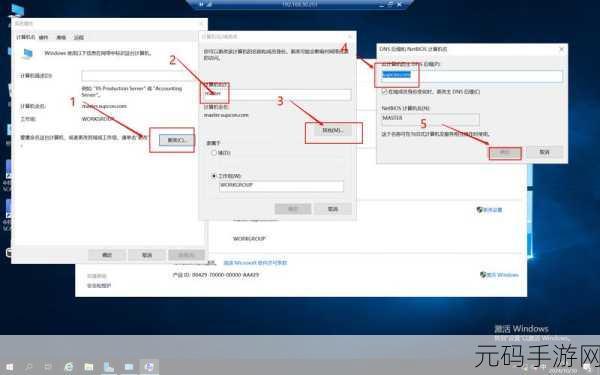This screenshot has height=375, width=600.
Task: Open File Explorer from the taskbar
Action: click(89, 367)
